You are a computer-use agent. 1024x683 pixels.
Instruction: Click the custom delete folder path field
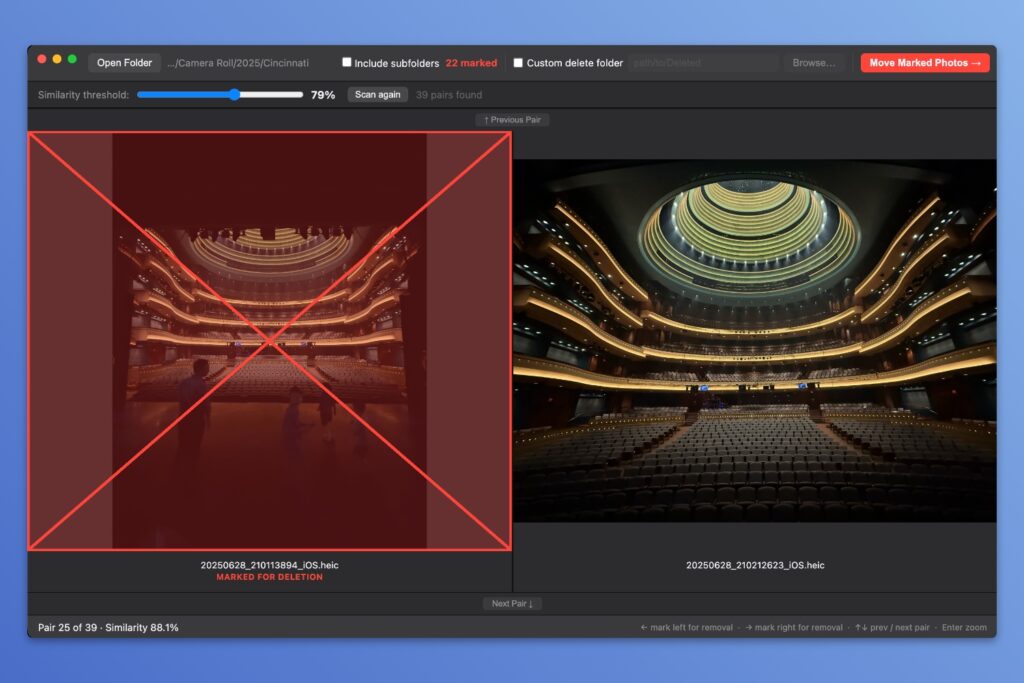point(703,63)
